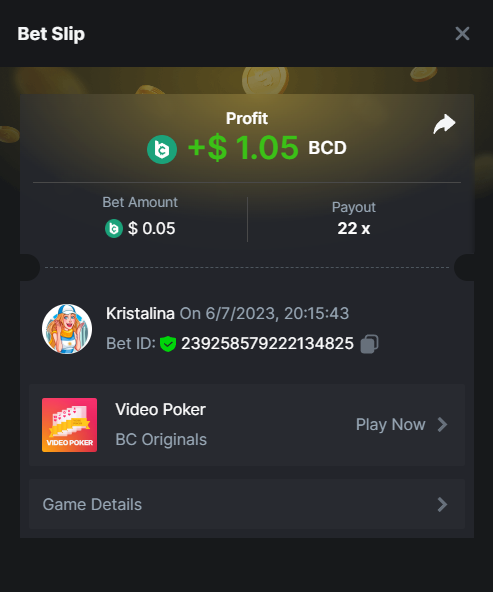Open Kristalina's avatar picture
This screenshot has height=592, width=493.
click(67, 329)
